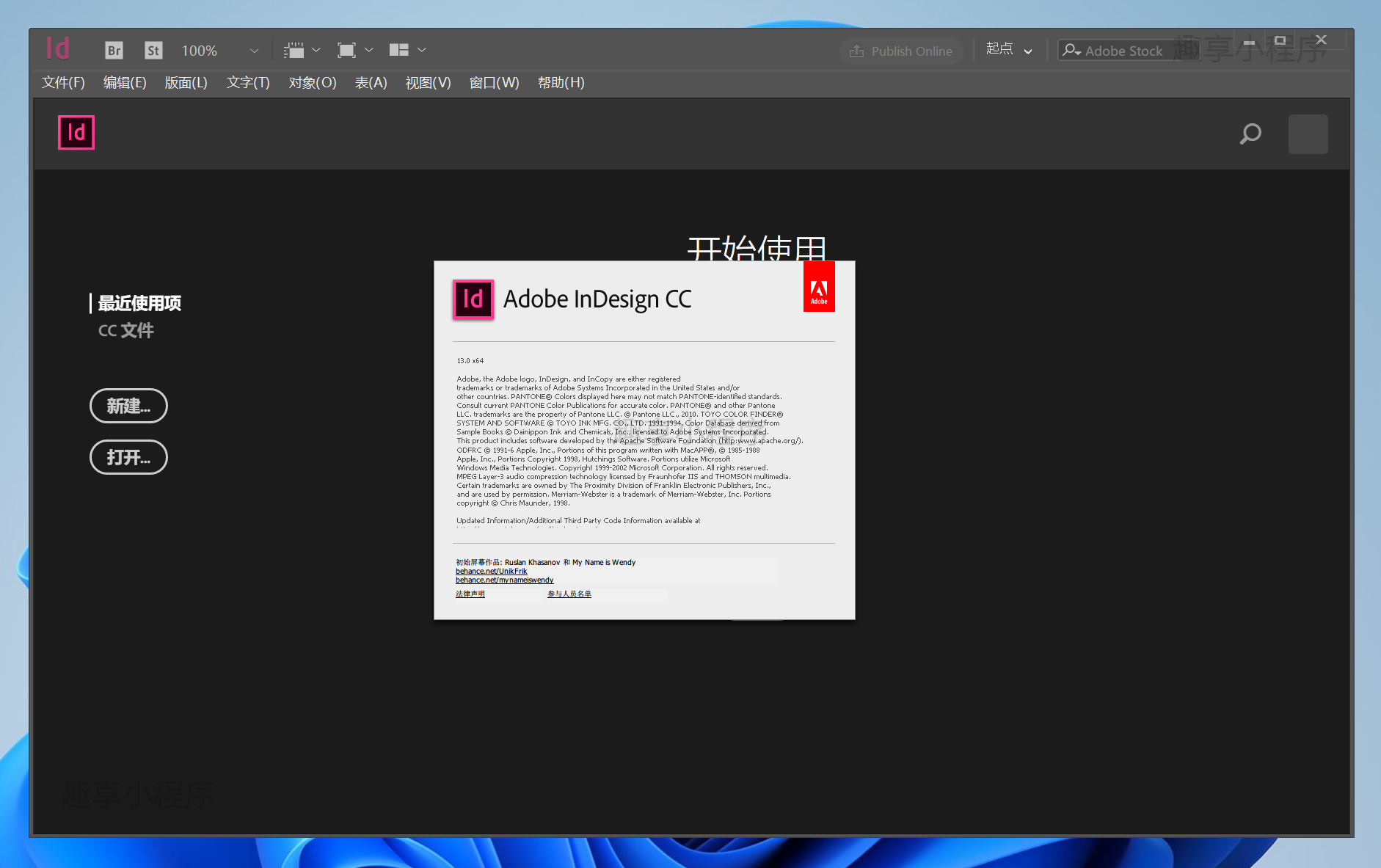Open Adobe Stock via St icon
The image size is (1381, 868).
(153, 50)
